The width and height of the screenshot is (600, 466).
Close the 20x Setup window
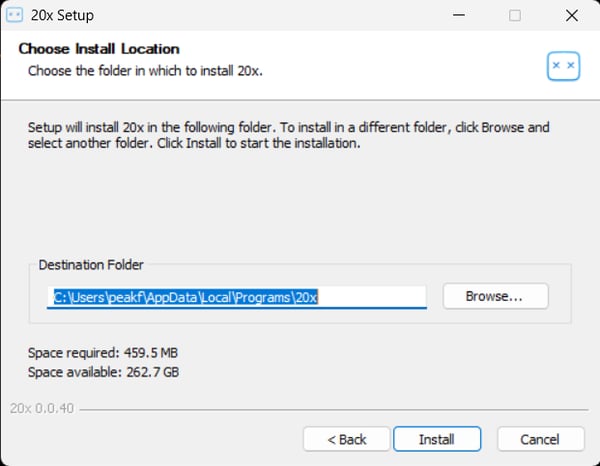click(x=571, y=16)
